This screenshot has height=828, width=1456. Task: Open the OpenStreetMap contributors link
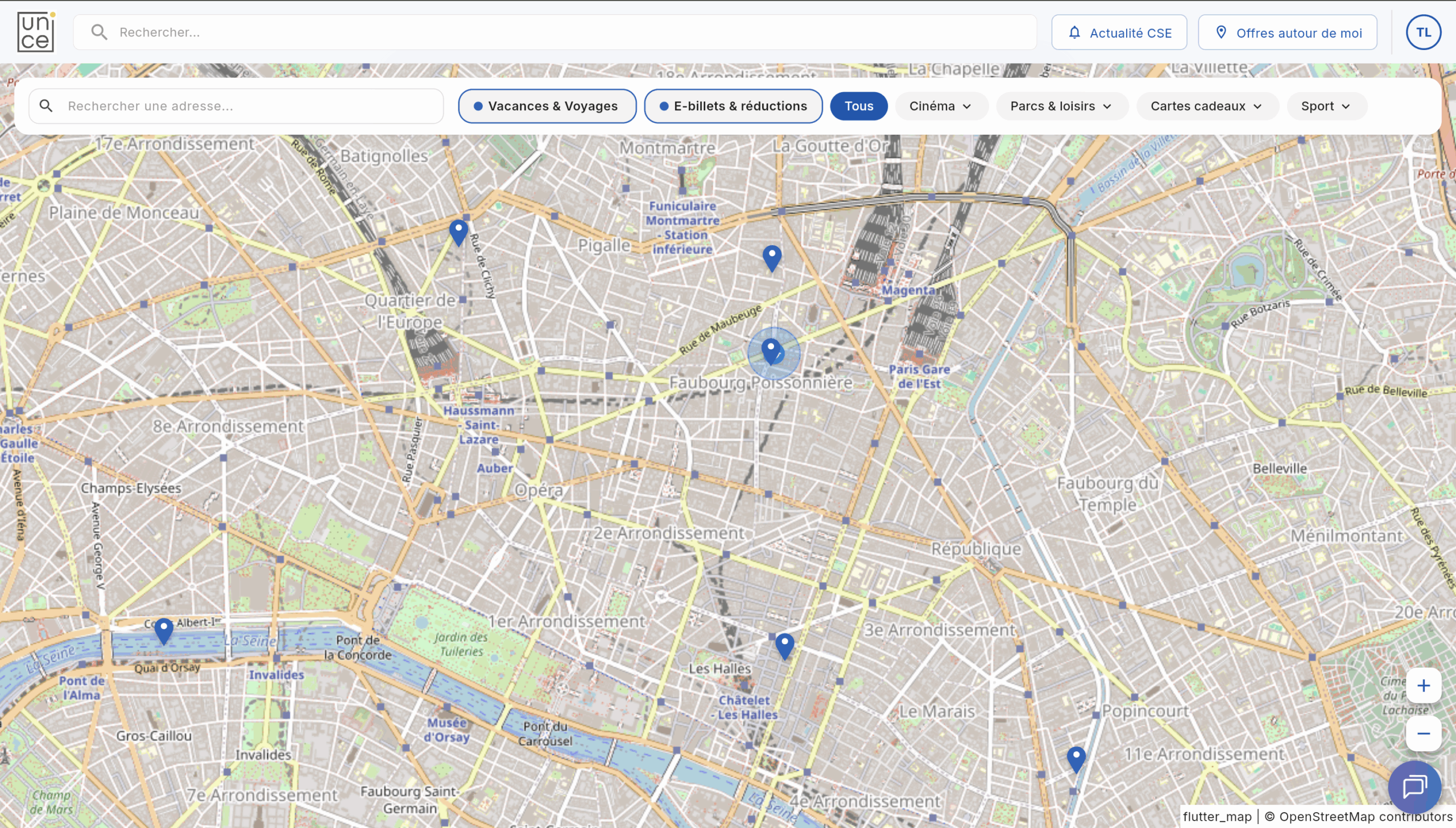(1359, 817)
